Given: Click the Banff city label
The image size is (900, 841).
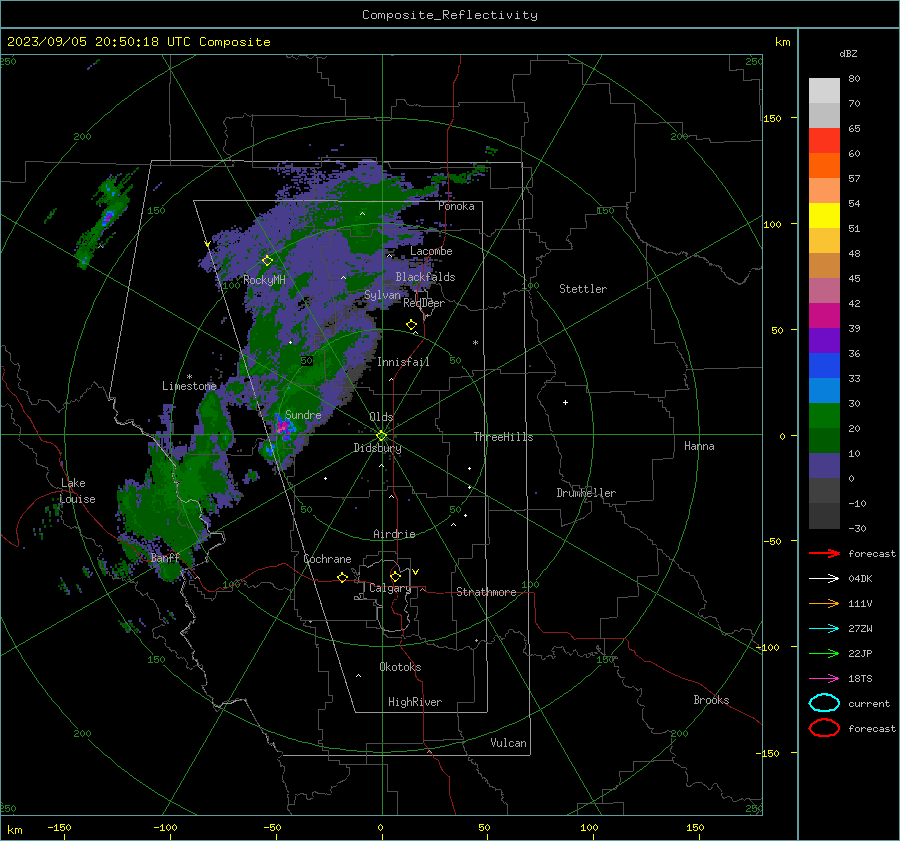Looking at the screenshot, I should coord(165,557).
